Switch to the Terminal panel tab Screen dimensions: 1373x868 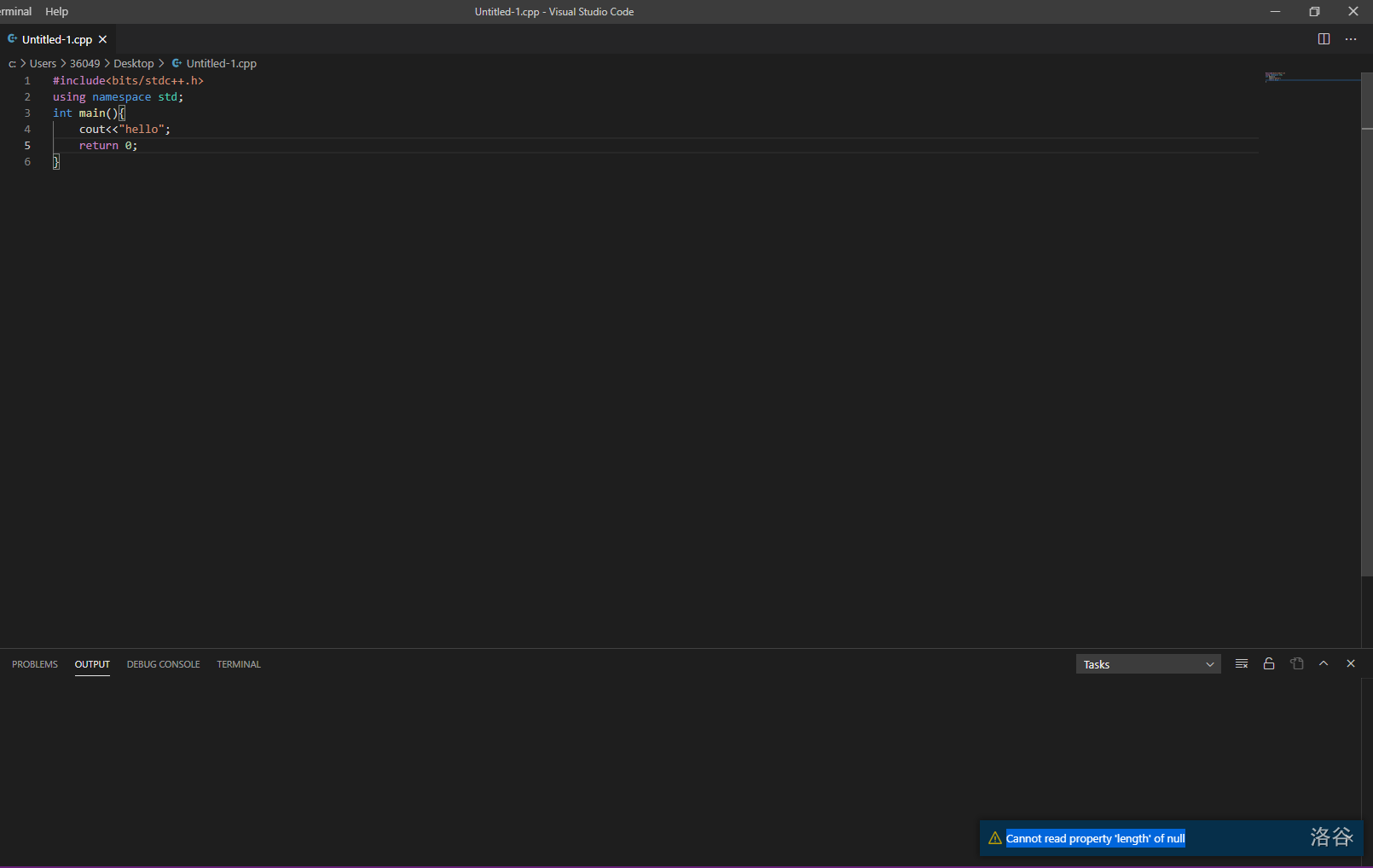239,664
